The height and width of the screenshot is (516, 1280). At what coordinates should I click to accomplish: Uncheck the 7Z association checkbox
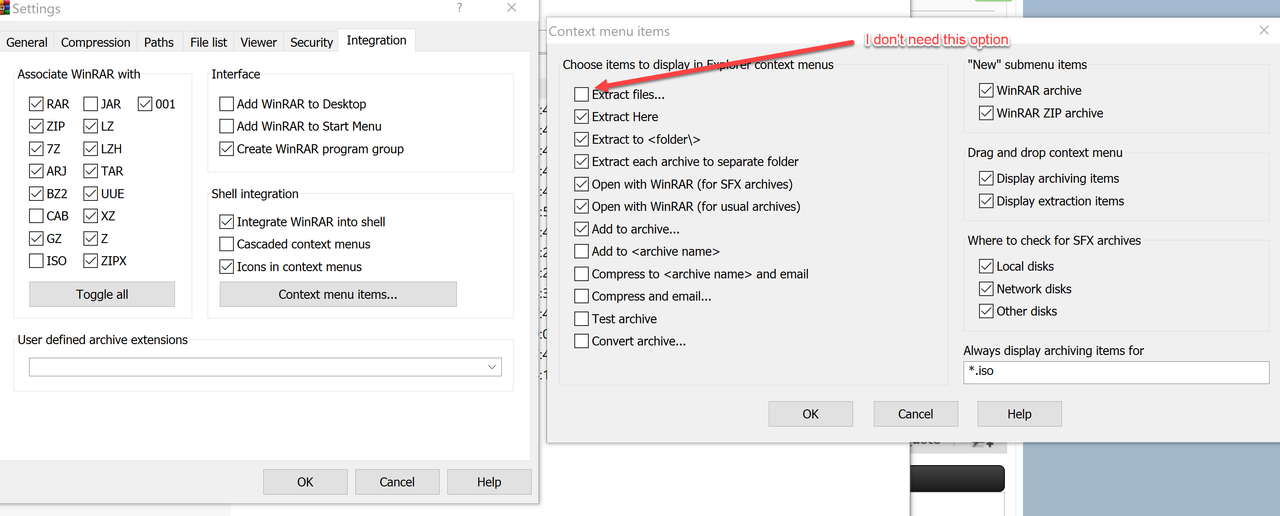[36, 149]
